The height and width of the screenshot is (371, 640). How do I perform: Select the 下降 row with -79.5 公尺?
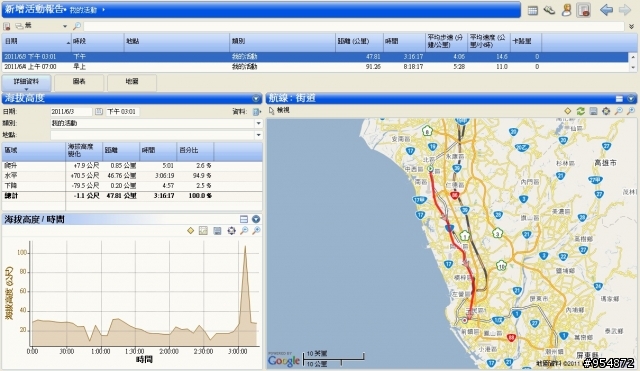[x=132, y=186]
